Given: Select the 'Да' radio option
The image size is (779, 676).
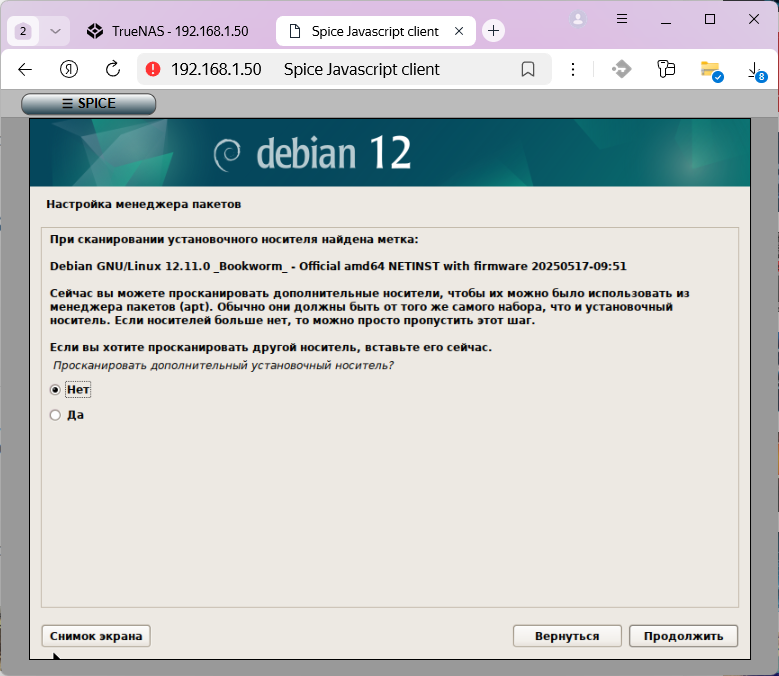Looking at the screenshot, I should coord(55,415).
